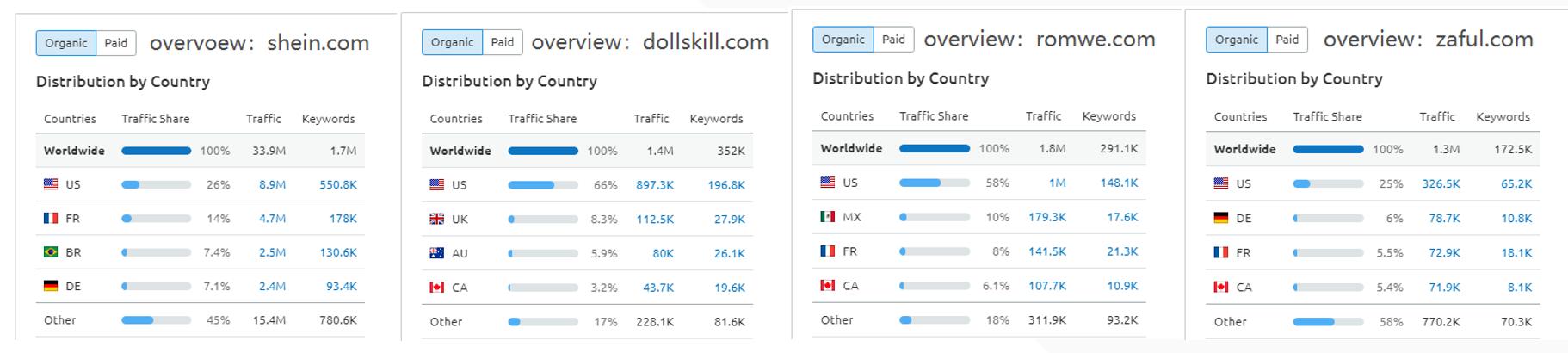The width and height of the screenshot is (1568, 353).
Task: Click the US flag in zaful.com table
Action: click(x=1221, y=183)
